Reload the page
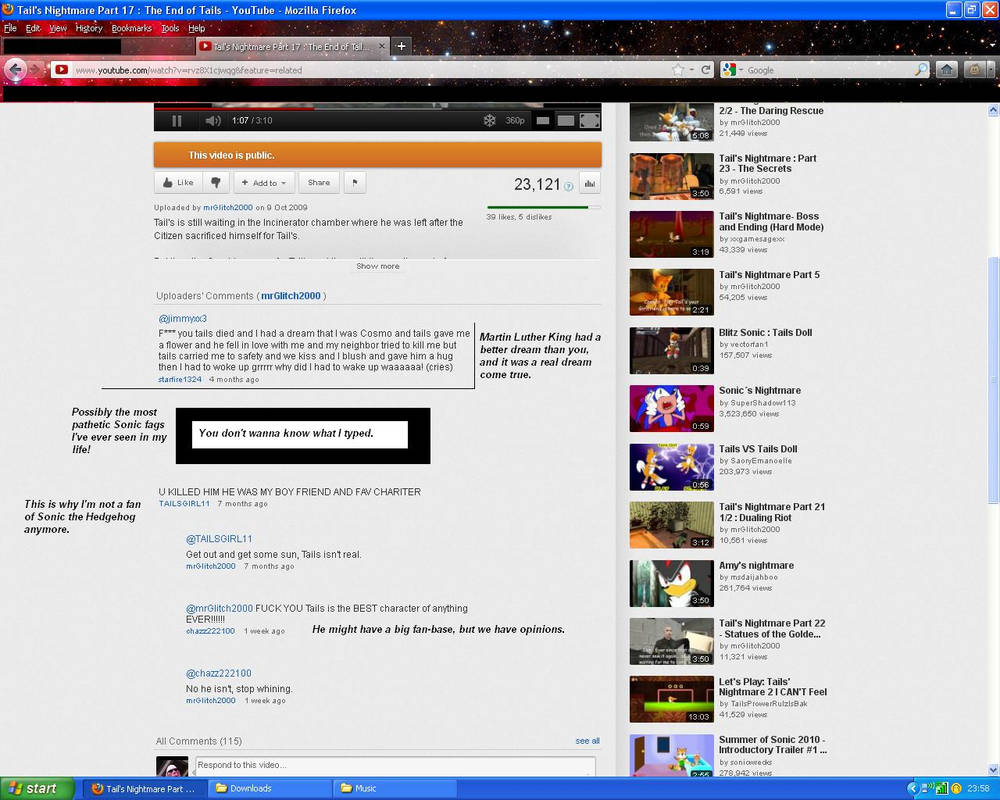Image resolution: width=1000 pixels, height=800 pixels. tap(705, 70)
